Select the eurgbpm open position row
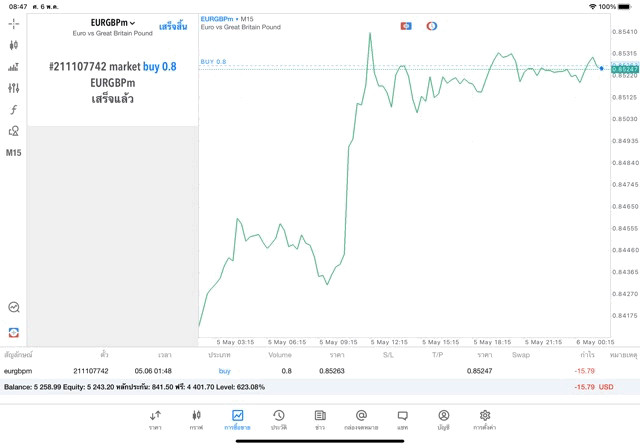The image size is (640, 447). coord(320,371)
